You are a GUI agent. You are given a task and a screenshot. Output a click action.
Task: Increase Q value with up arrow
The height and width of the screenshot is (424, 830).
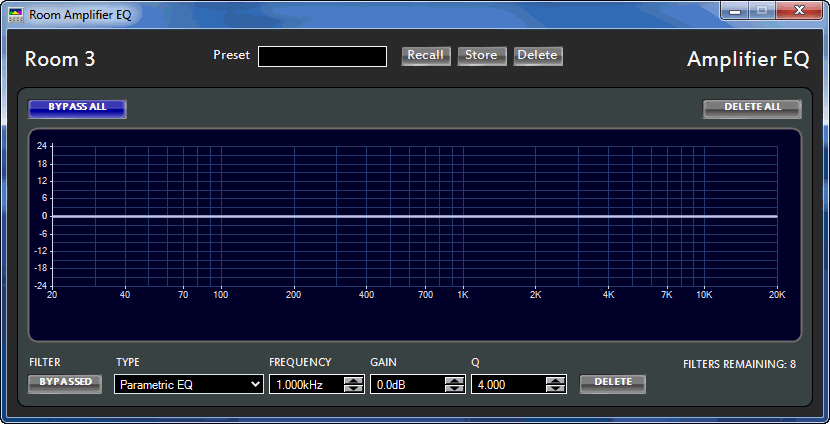point(555,380)
